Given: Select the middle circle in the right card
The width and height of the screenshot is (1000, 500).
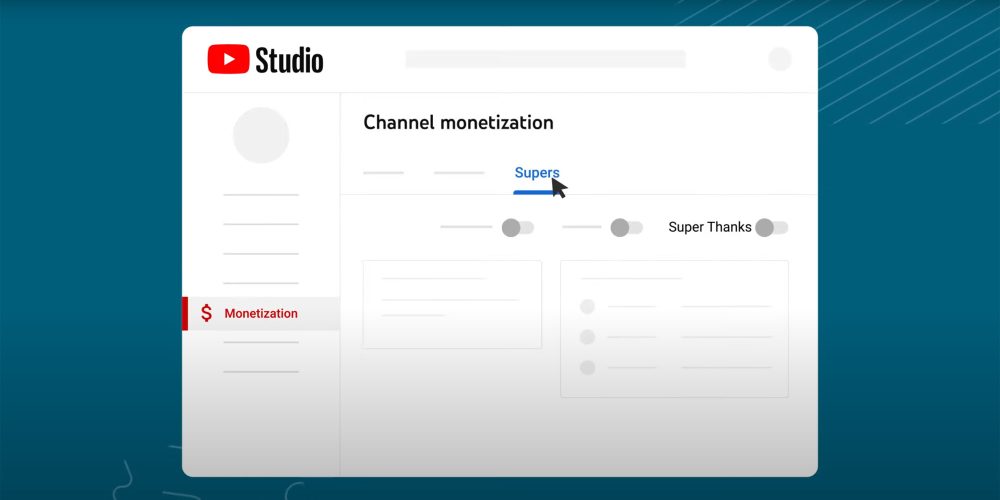Looking at the screenshot, I should pyautogui.click(x=587, y=337).
